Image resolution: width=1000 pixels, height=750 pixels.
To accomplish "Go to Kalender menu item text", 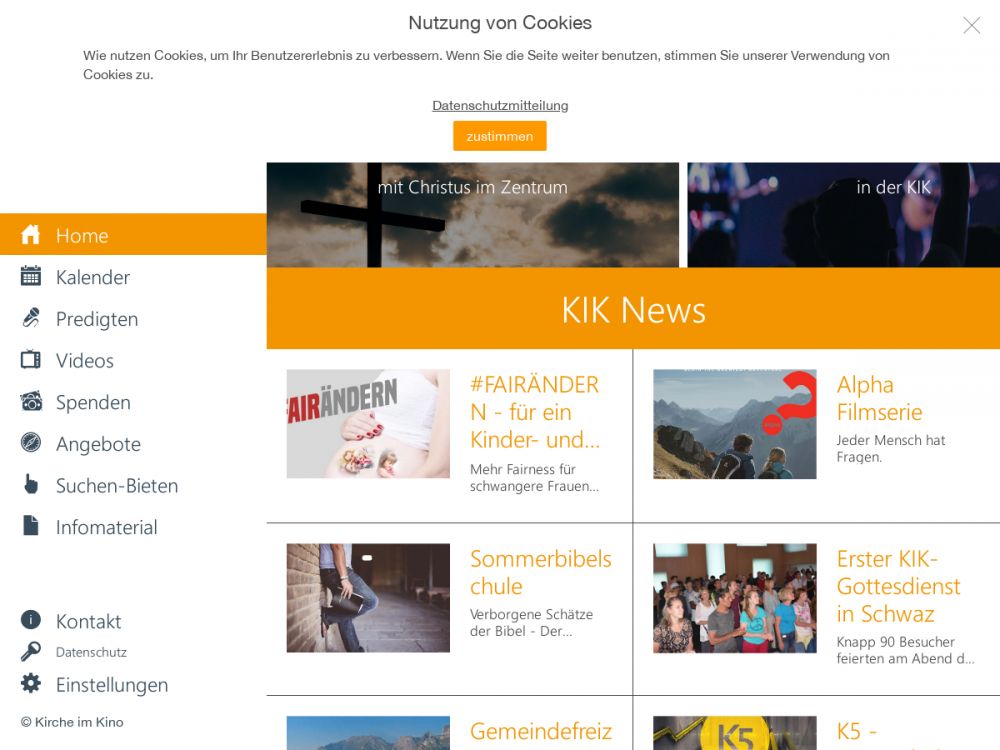I will [x=93, y=277].
